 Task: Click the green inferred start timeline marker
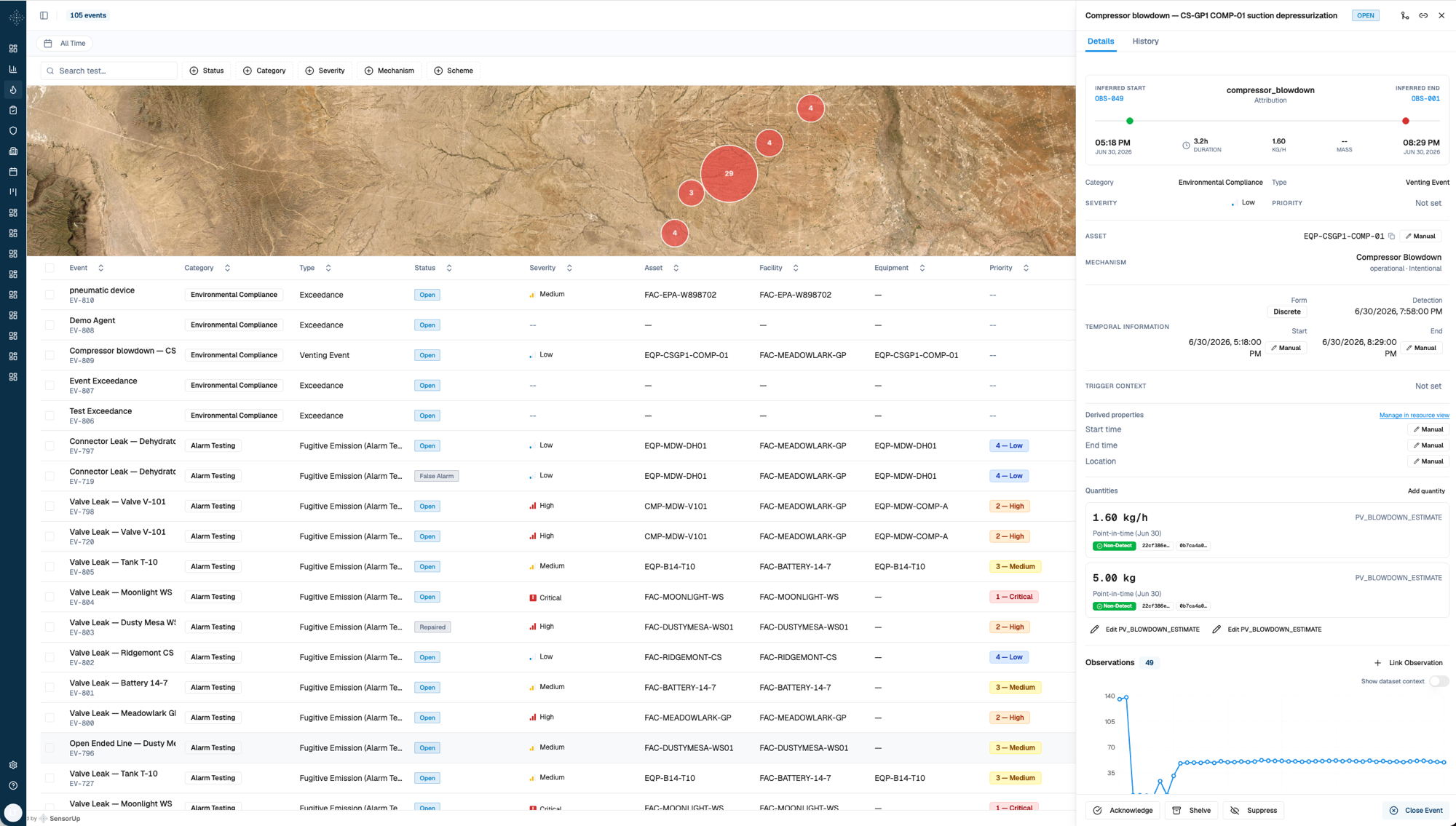click(x=1130, y=121)
